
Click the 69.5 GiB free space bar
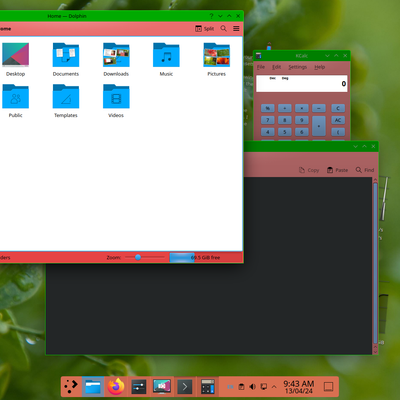click(205, 257)
